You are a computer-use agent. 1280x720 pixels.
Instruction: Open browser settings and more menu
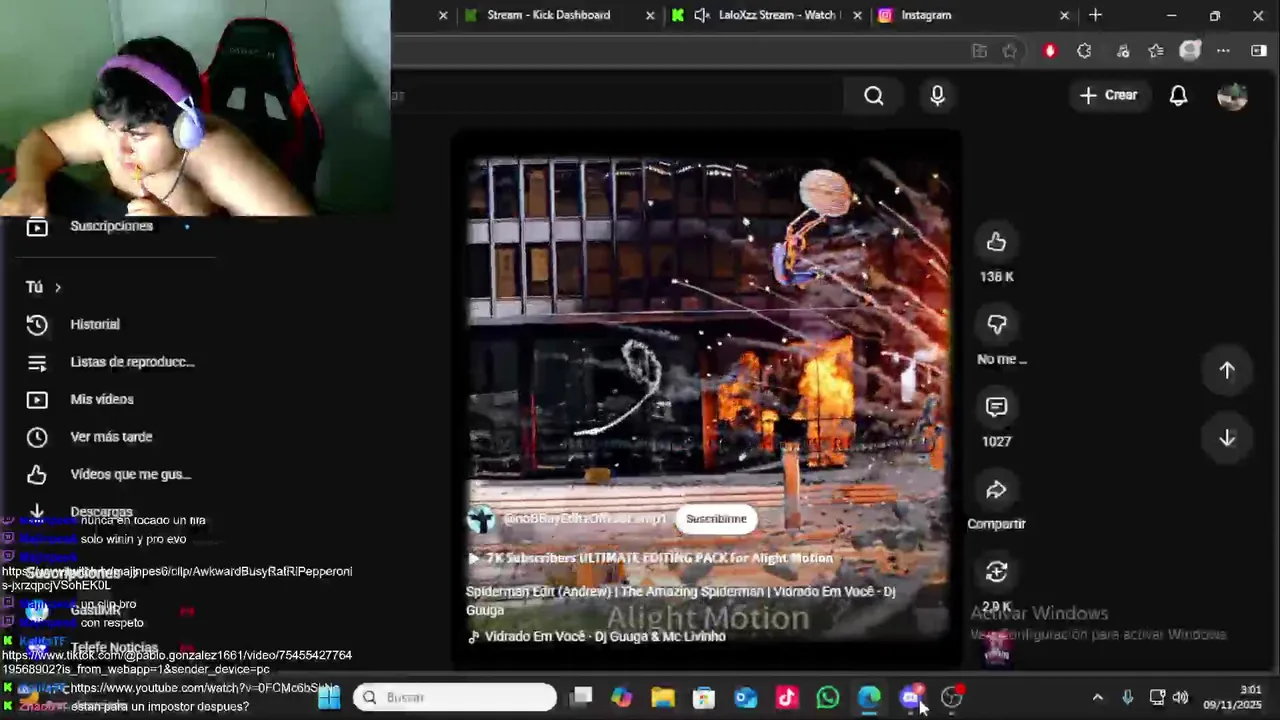click(1223, 51)
